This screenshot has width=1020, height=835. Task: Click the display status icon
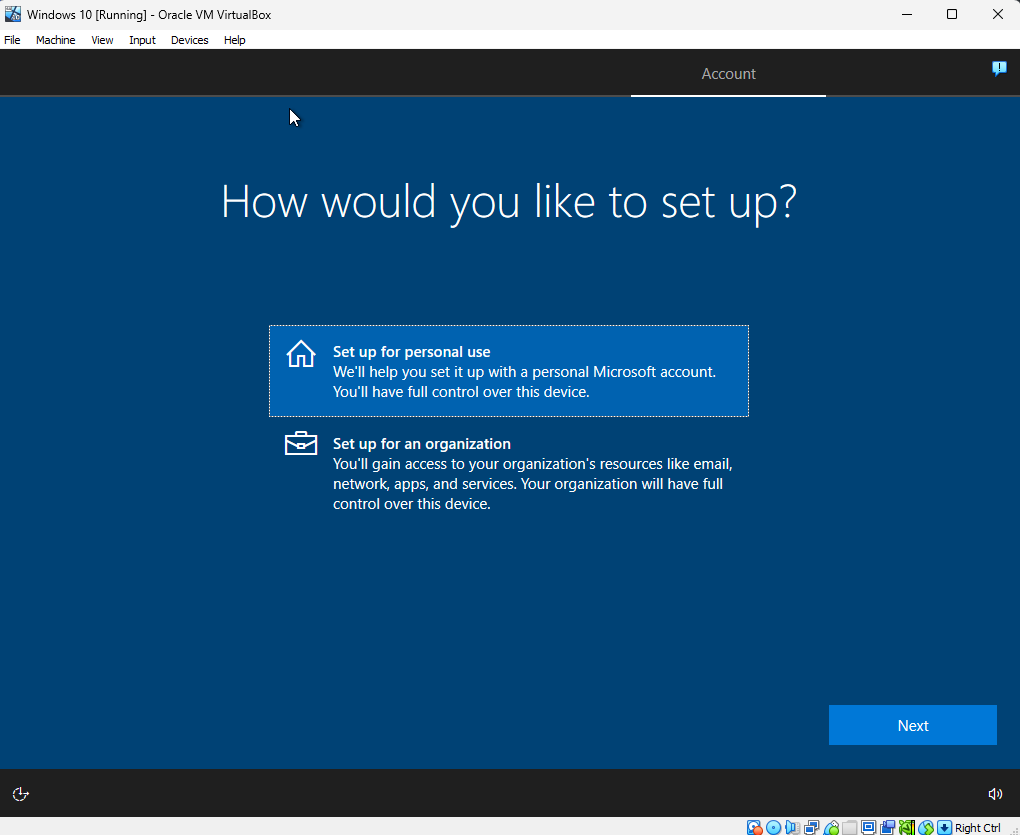(868, 827)
